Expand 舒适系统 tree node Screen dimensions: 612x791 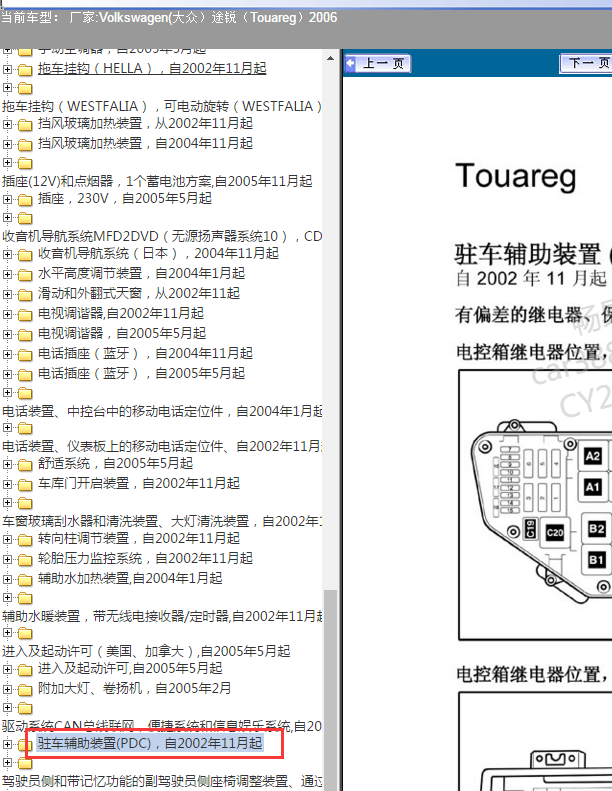7,464
